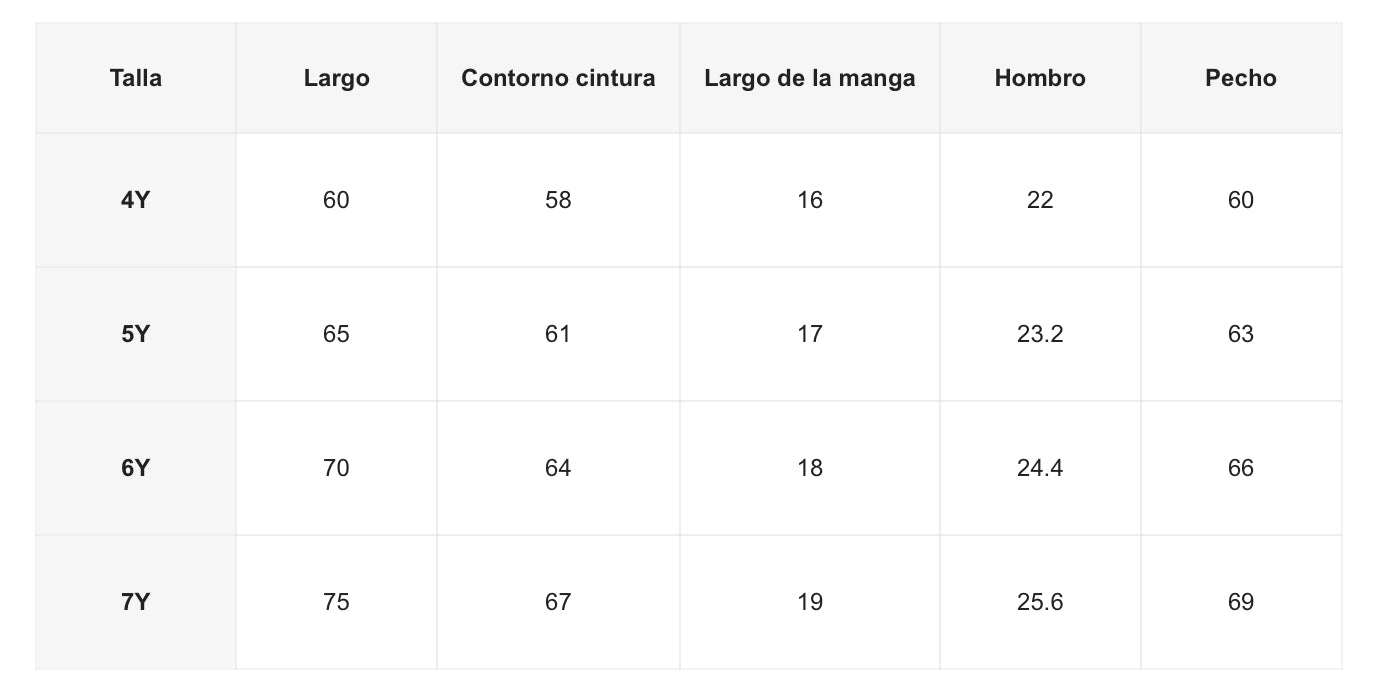Viewport: 1375px width, 687px height.
Task: Click the Pecho column header
Action: [1241, 78]
